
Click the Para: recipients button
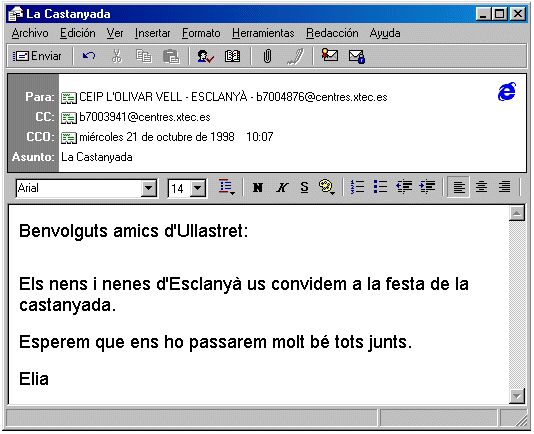[x=40, y=97]
